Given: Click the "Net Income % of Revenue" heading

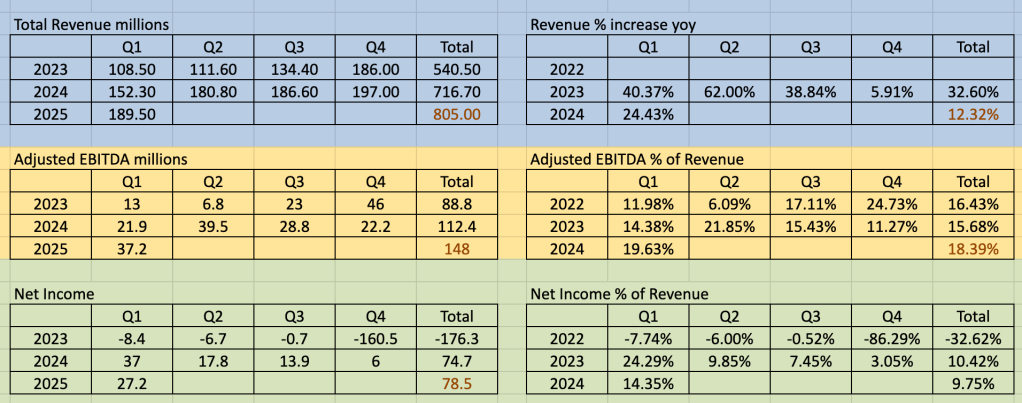Looking at the screenshot, I should (x=618, y=293).
